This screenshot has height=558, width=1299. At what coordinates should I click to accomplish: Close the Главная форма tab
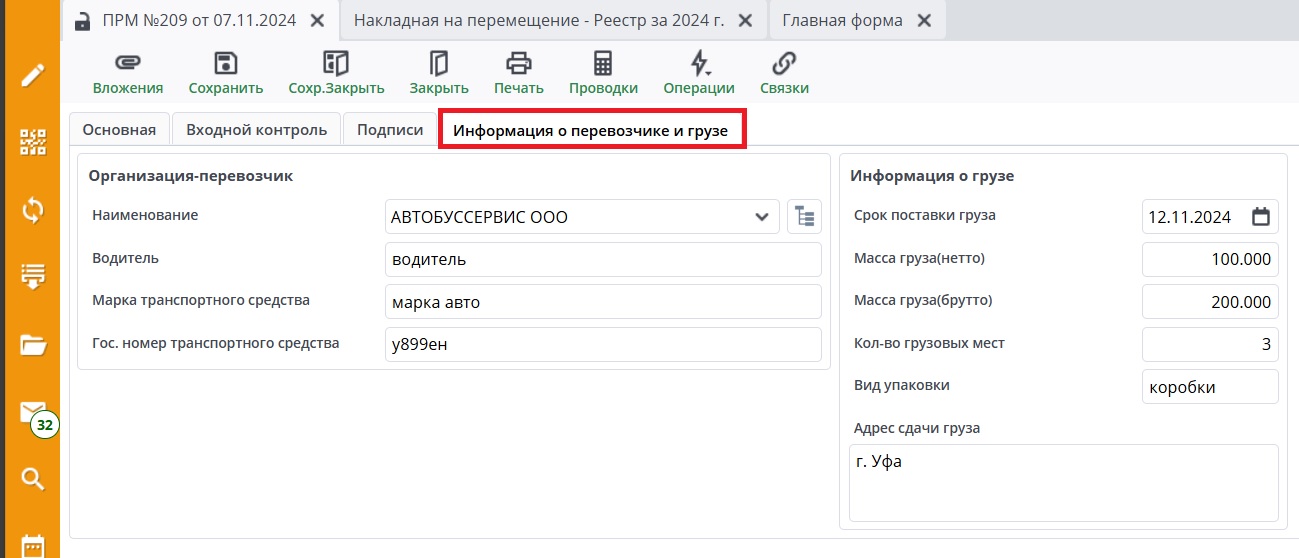pyautogui.click(x=924, y=21)
